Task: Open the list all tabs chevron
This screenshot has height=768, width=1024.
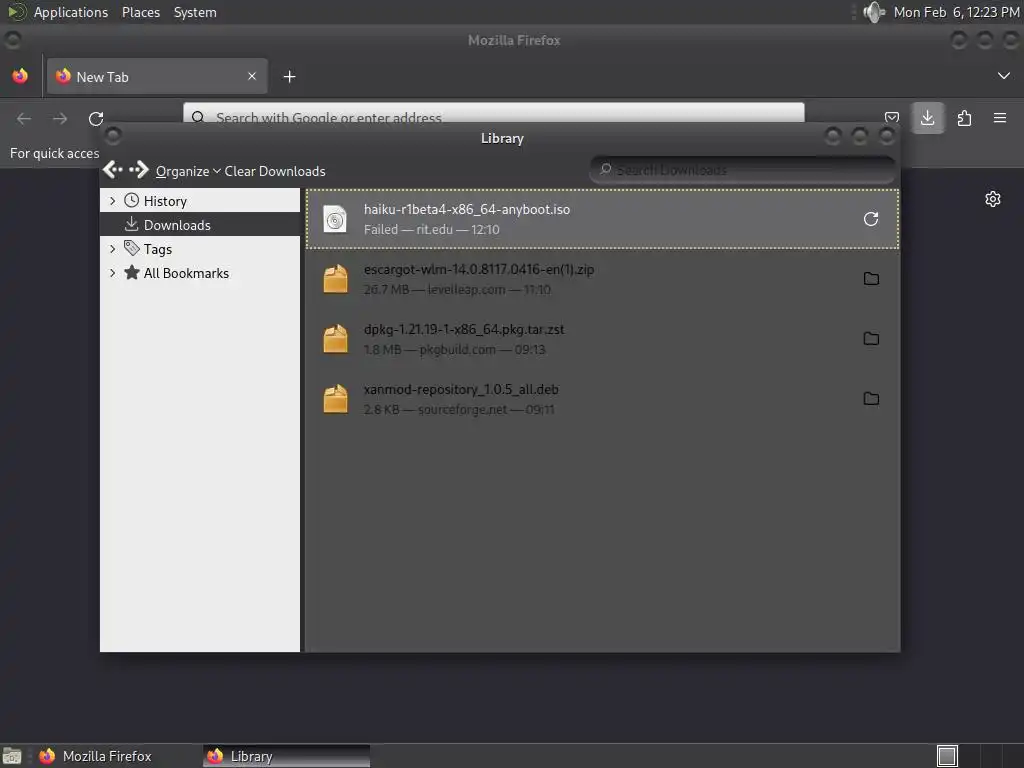Action: [1004, 76]
